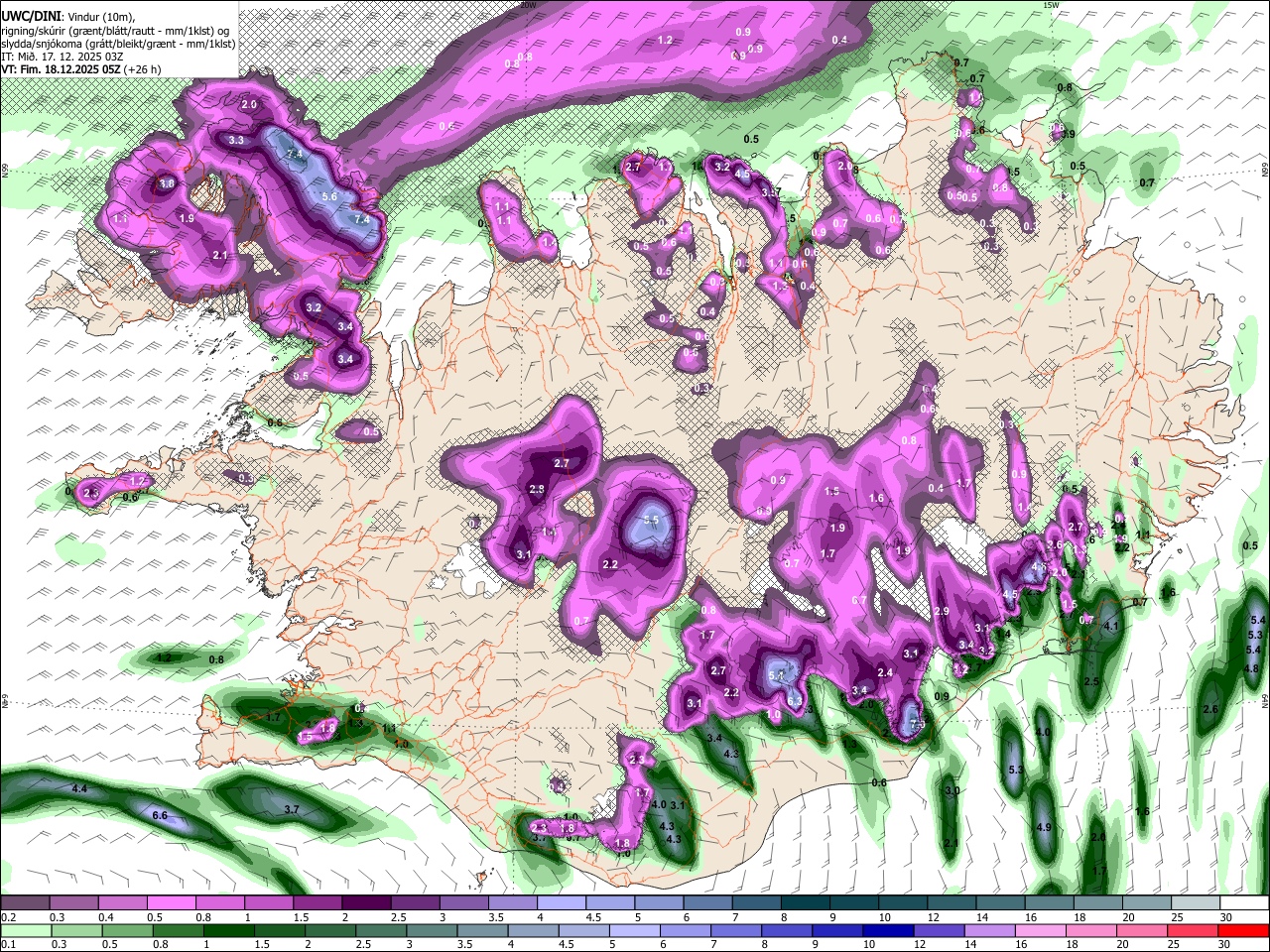1270x952 pixels.
Task: Pick the darkest green 1–1.5 swatch, bottom legend row
Action: click(229, 930)
